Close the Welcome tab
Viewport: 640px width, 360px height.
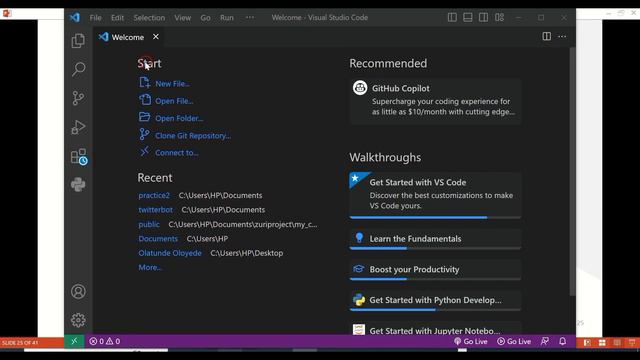click(x=156, y=37)
